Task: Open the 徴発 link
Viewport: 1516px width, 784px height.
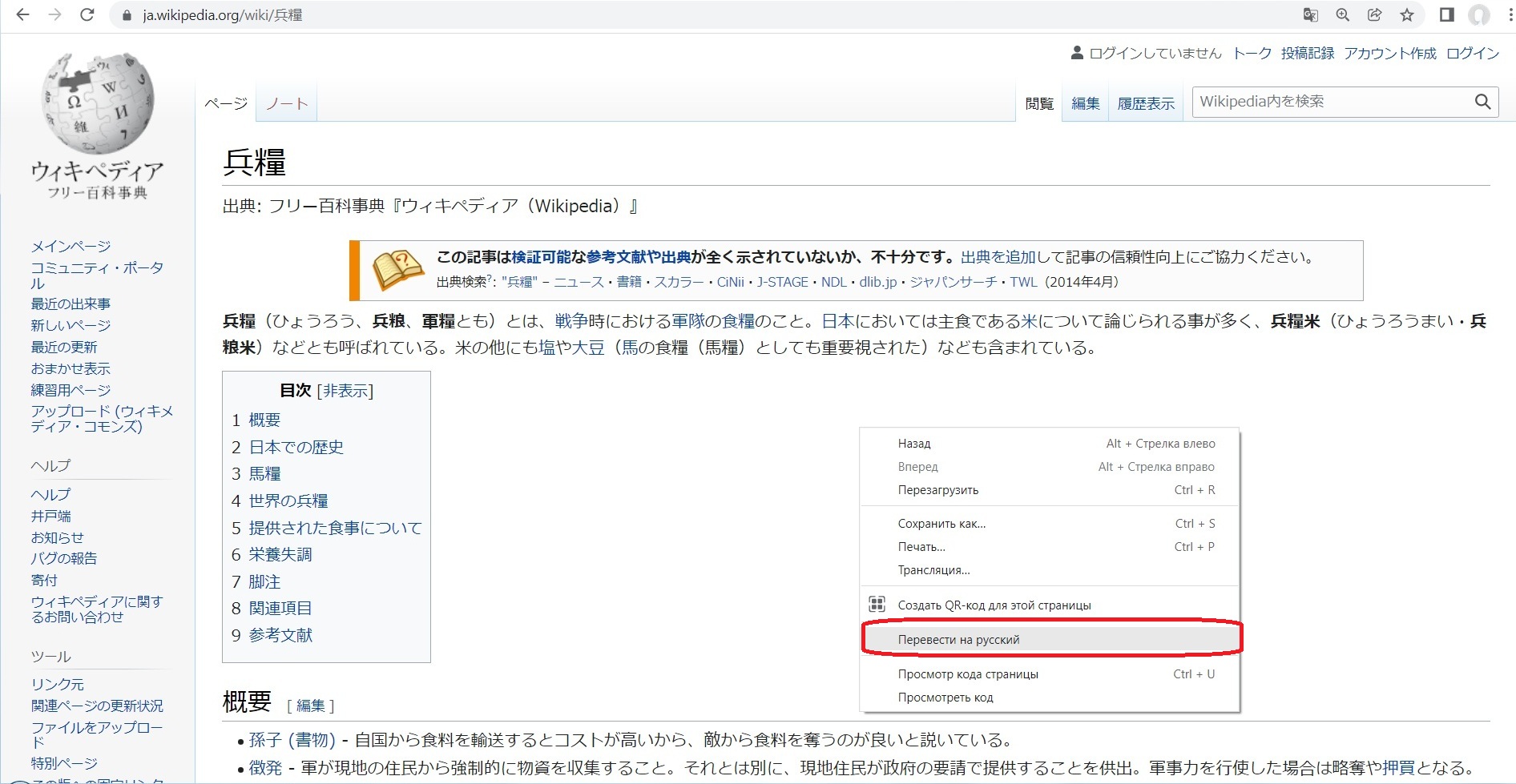Action: click(x=265, y=768)
